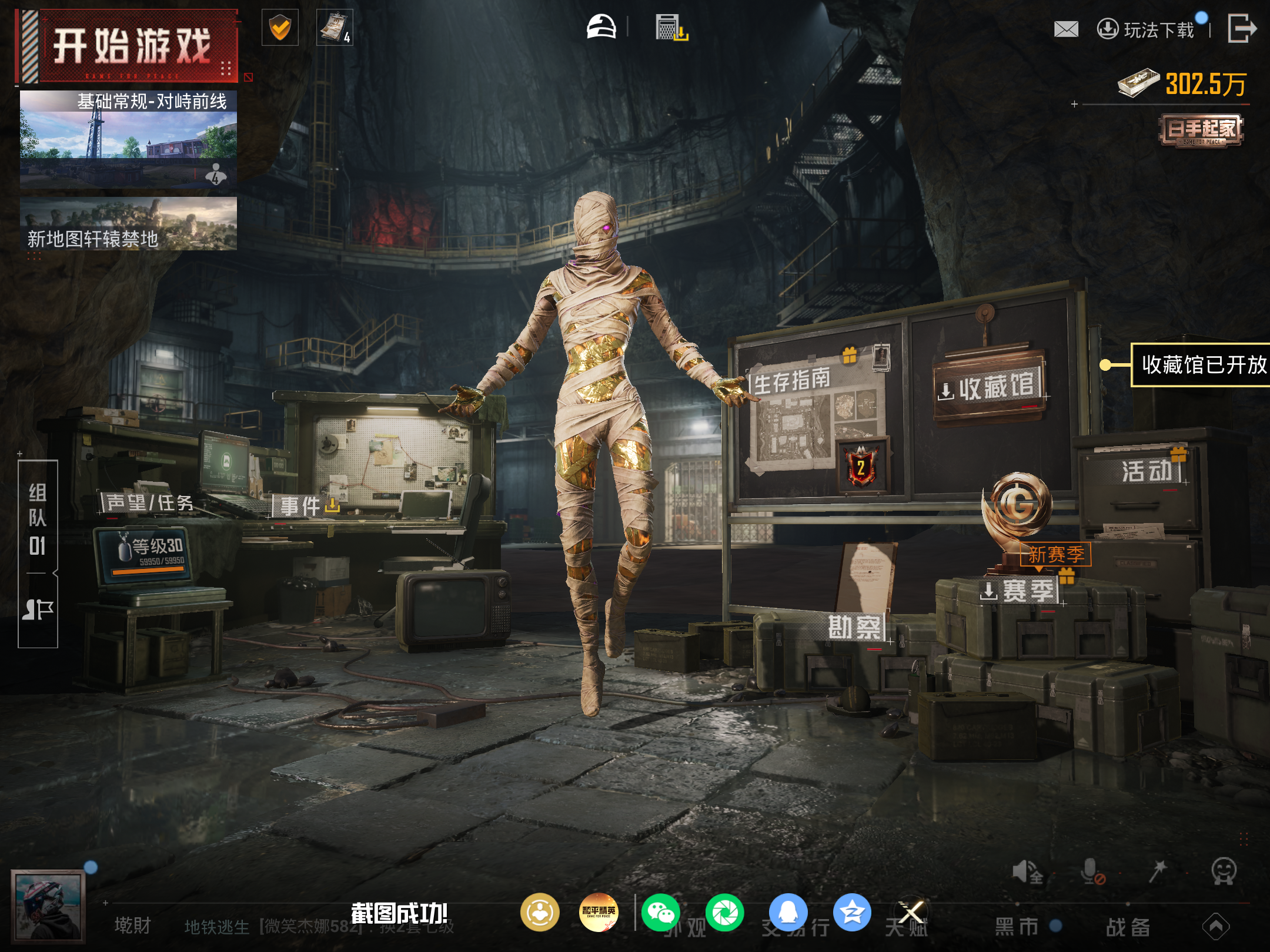Open the mission card icon showing 4
Screen dimensions: 1270x952
335,28
